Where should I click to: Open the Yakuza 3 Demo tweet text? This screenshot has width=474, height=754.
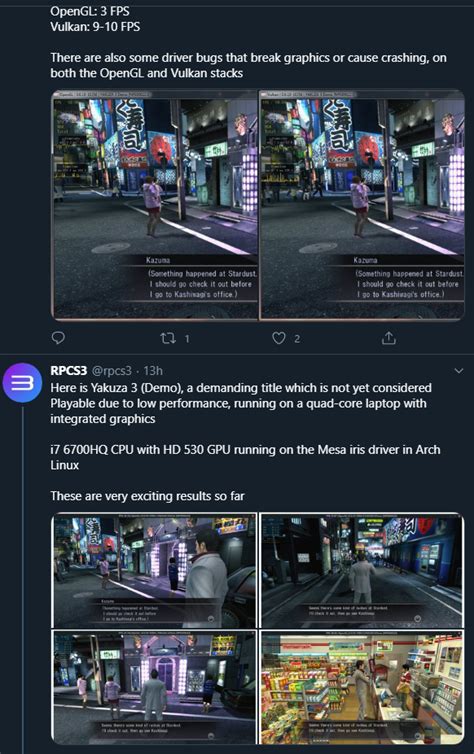pos(241,403)
